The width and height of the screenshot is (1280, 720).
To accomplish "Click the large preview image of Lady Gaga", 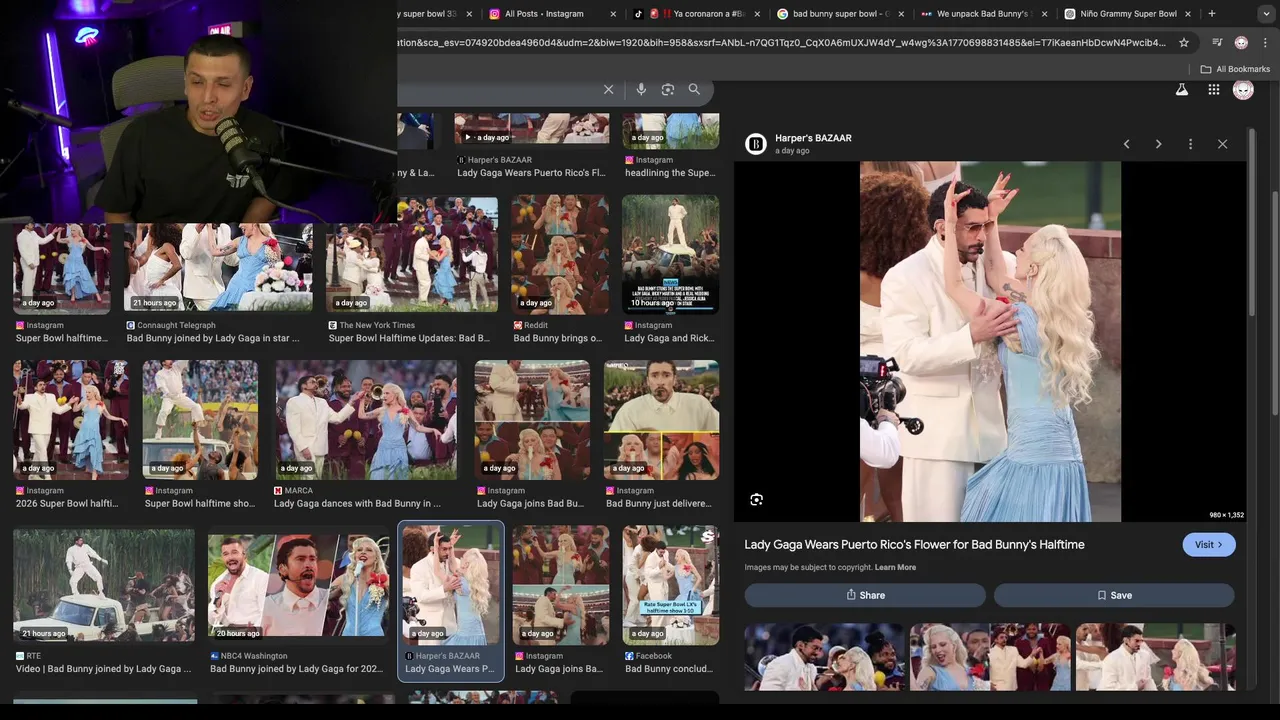I will [x=990, y=342].
